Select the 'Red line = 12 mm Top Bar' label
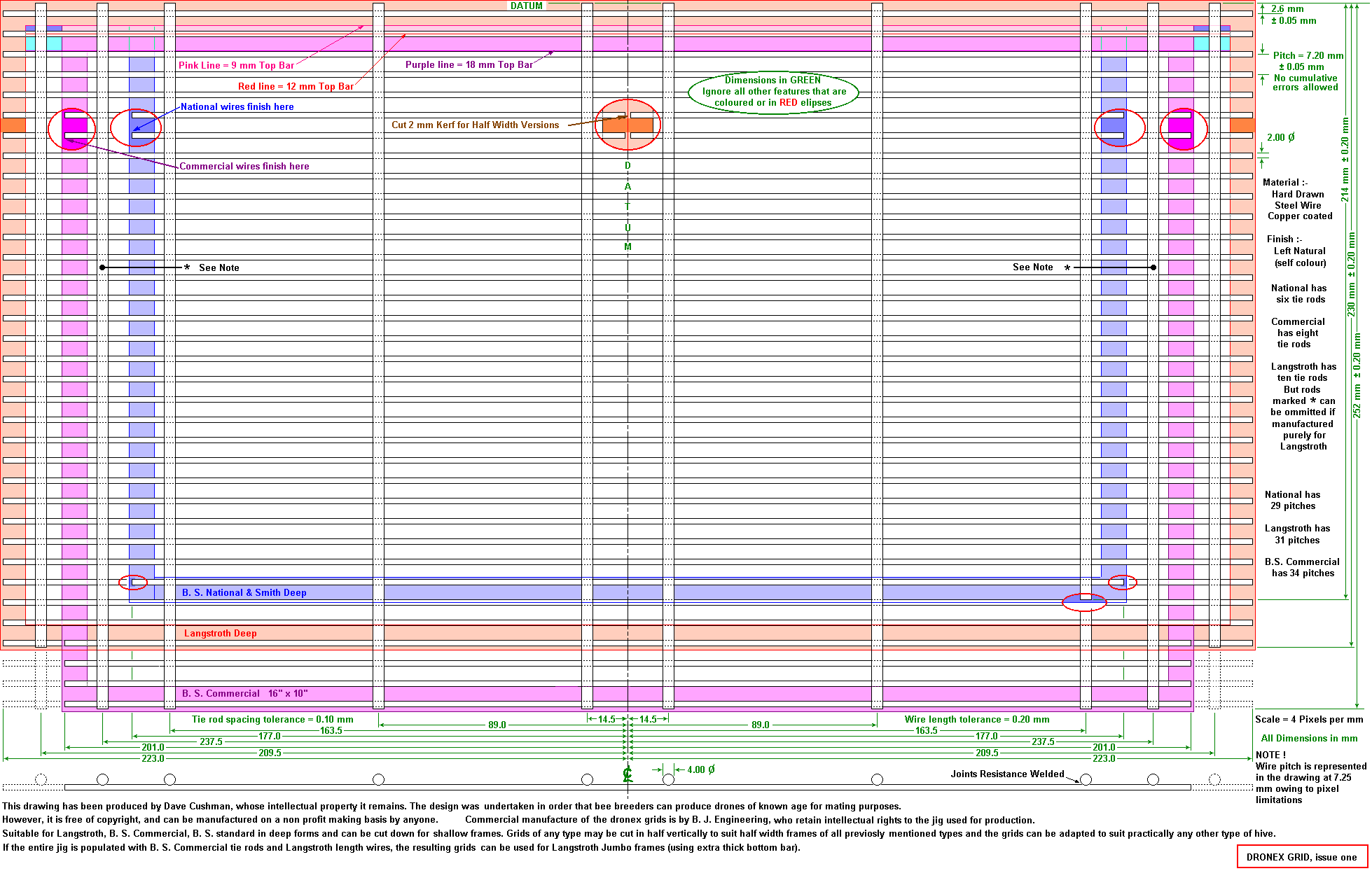Image resolution: width=1372 pixels, height=871 pixels. pyautogui.click(x=296, y=86)
